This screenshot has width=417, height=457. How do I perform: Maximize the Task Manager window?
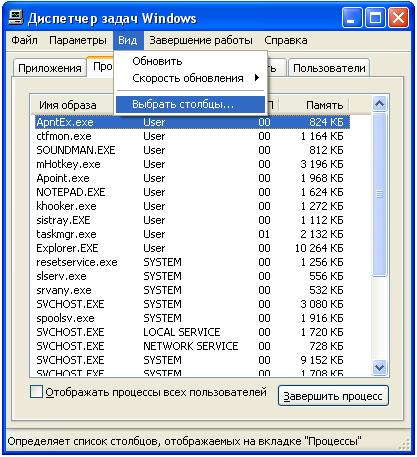pyautogui.click(x=375, y=18)
